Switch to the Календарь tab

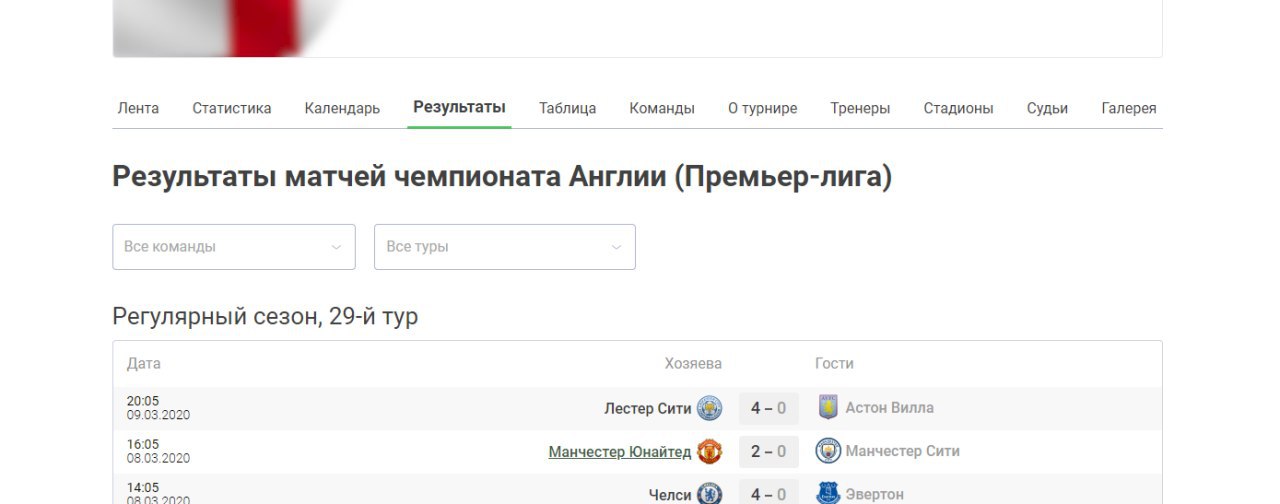[342, 108]
